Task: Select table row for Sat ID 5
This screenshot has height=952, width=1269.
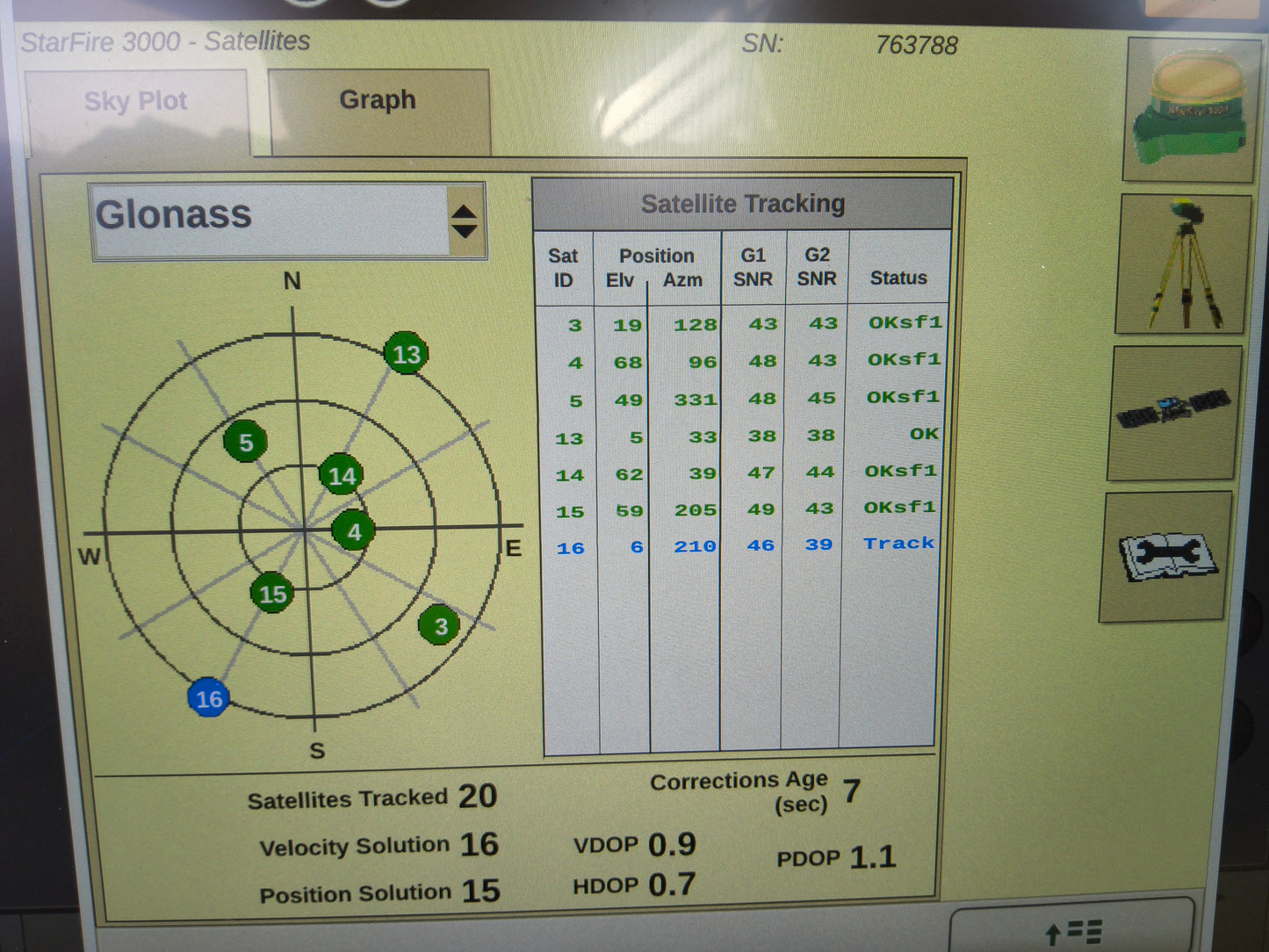Action: (x=740, y=399)
